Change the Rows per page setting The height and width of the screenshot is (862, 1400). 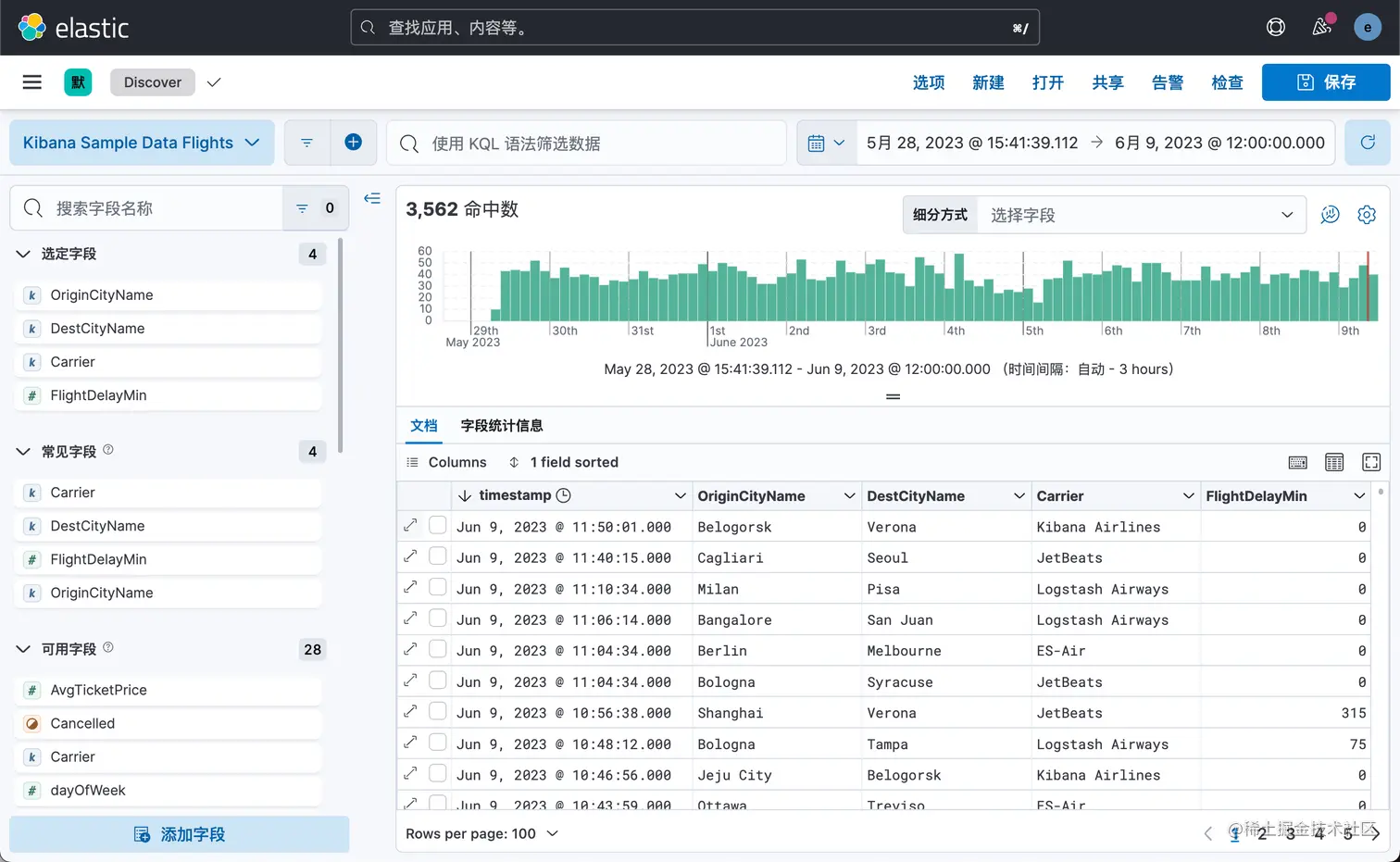click(x=482, y=833)
